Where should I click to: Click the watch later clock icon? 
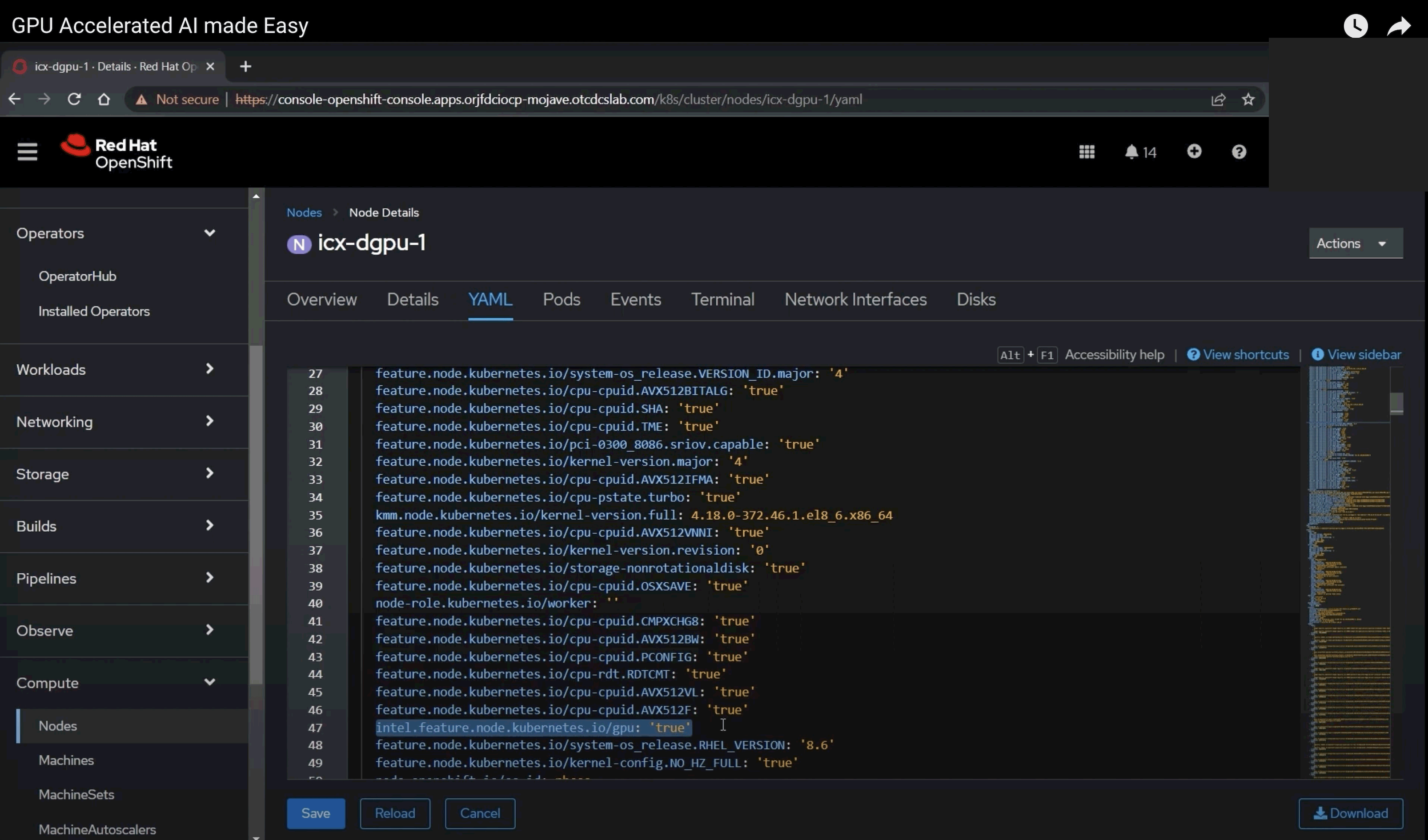coord(1356,26)
